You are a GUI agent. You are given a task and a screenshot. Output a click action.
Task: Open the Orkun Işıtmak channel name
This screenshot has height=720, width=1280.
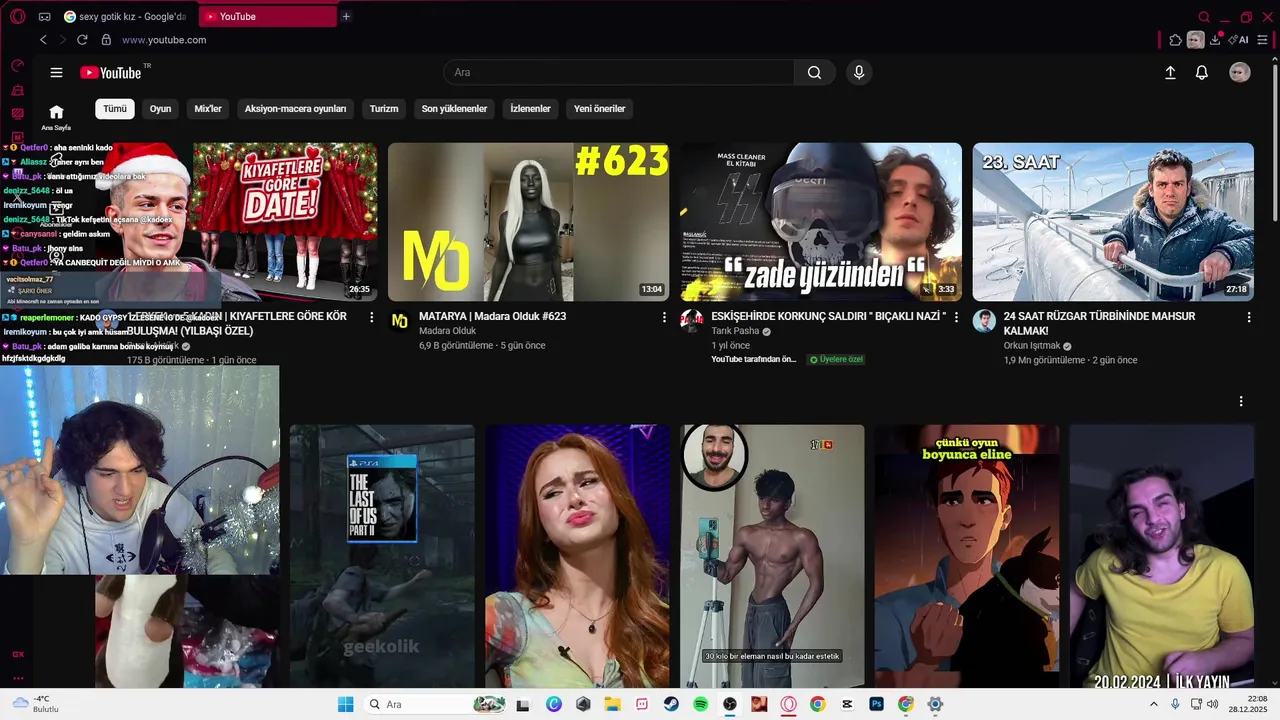1032,346
